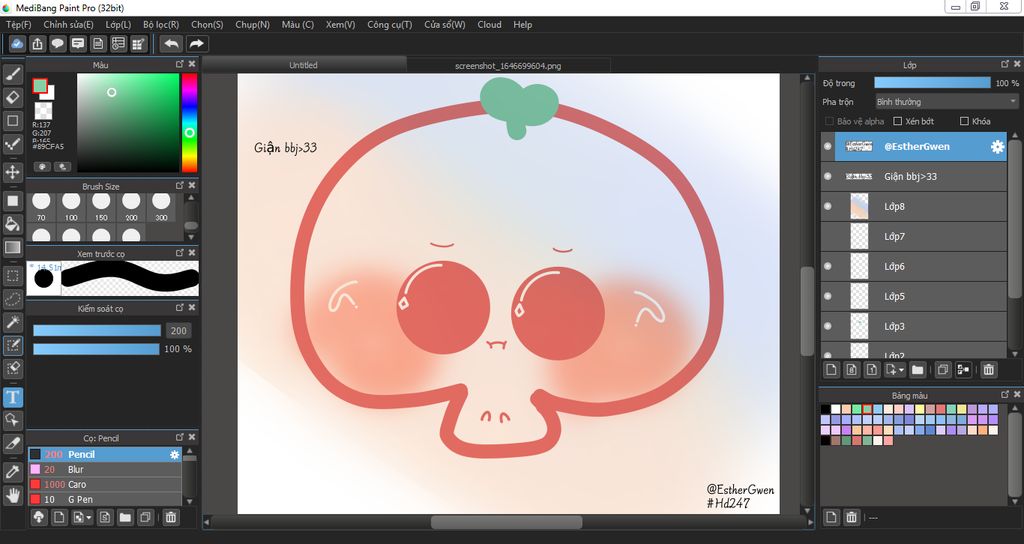Select the Caro brush
The image size is (1024, 544).
[x=104, y=485]
